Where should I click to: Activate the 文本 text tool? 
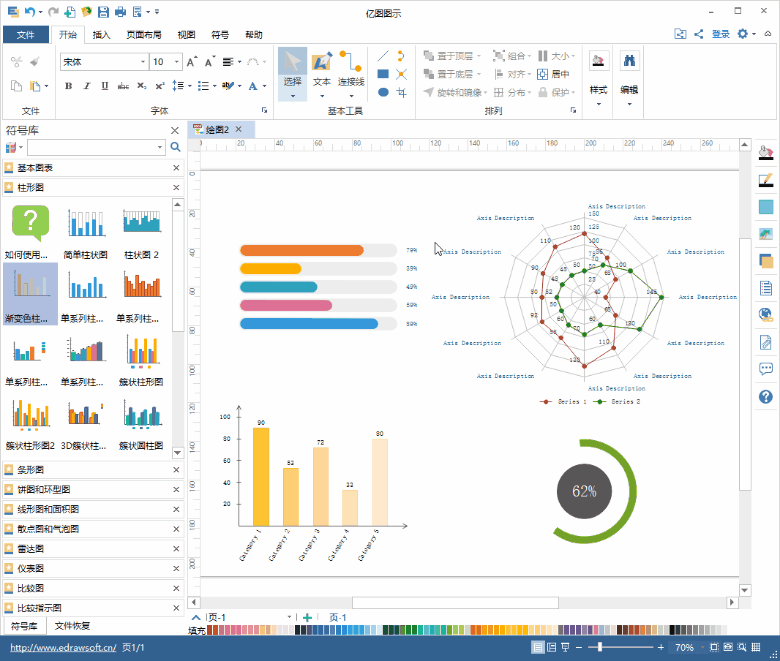(322, 74)
